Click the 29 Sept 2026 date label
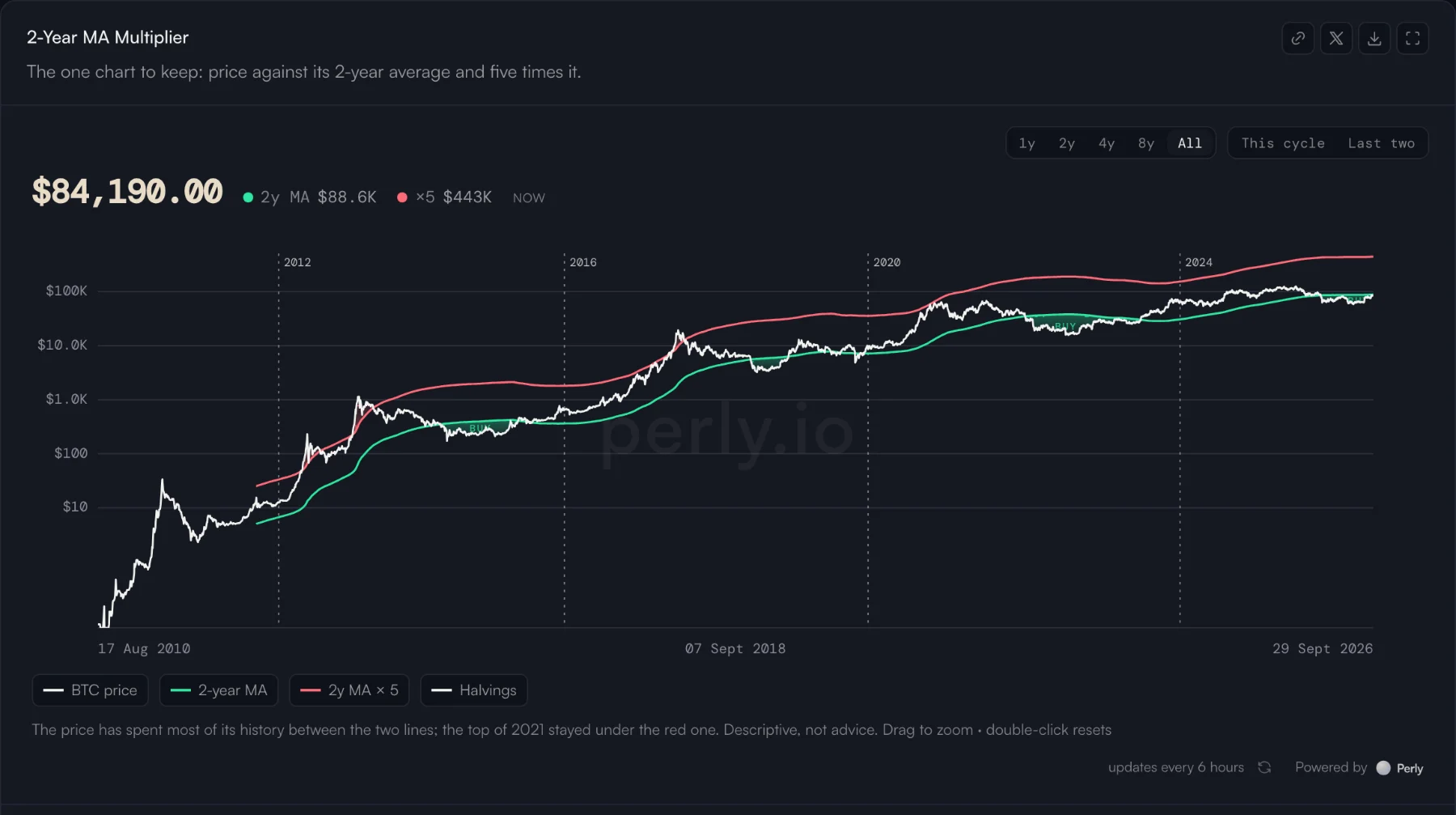1456x815 pixels. (1323, 648)
